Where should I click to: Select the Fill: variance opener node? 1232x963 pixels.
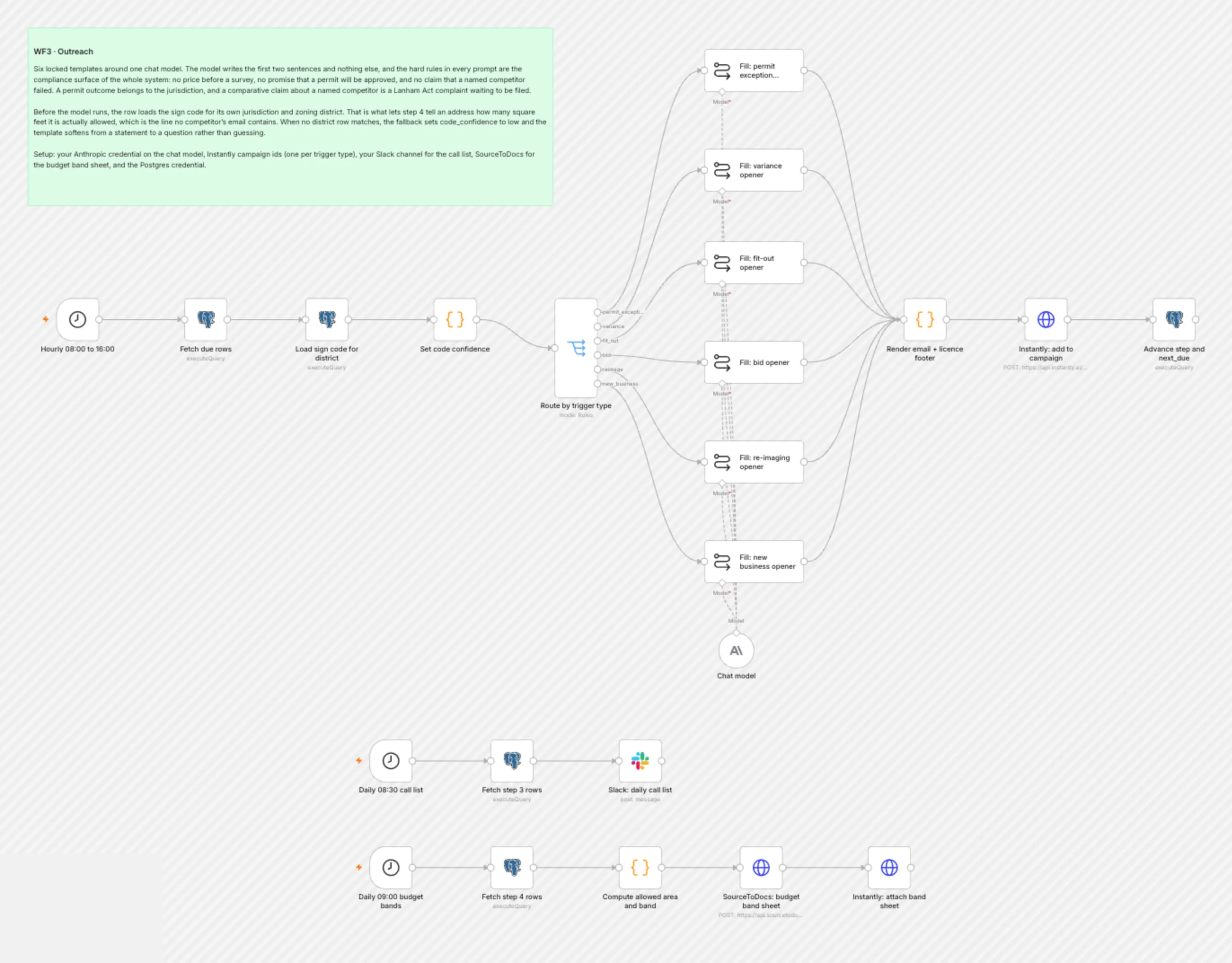click(x=754, y=170)
